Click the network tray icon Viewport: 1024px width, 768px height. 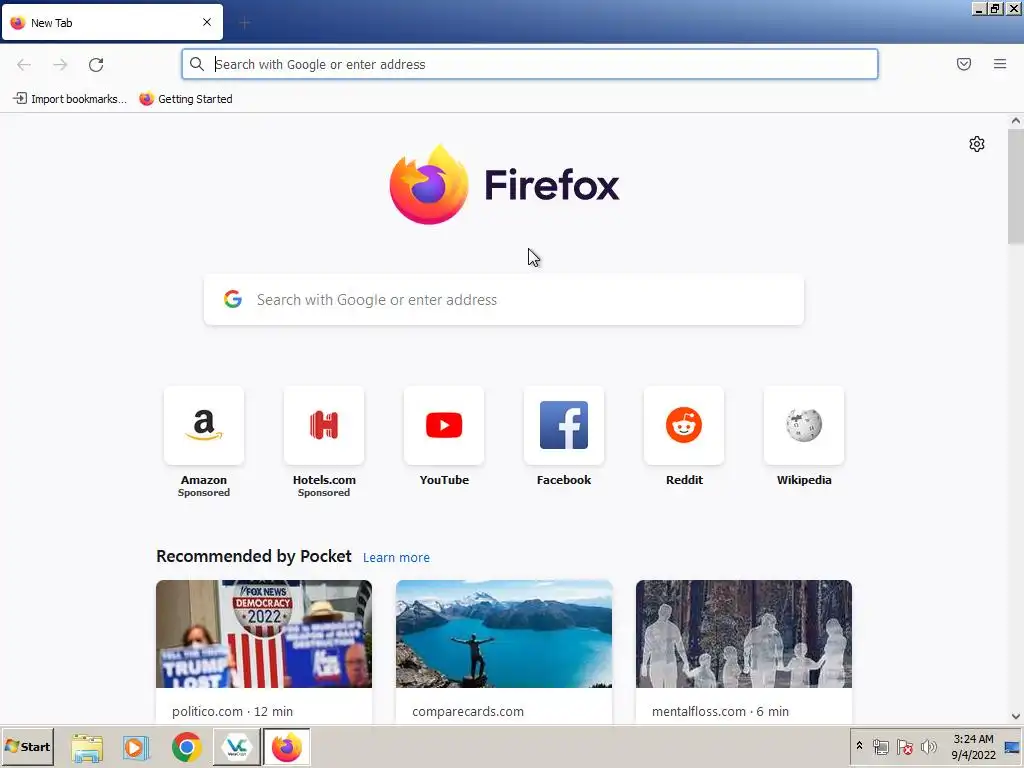pyautogui.click(x=880, y=746)
